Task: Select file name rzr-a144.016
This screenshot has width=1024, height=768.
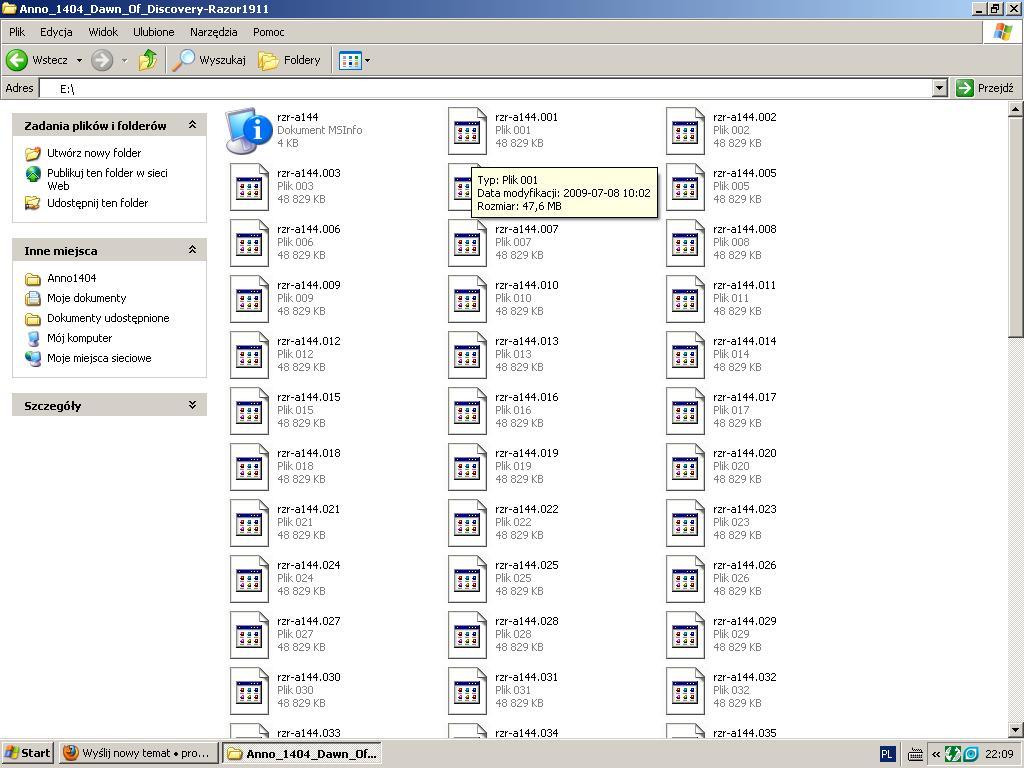Action: click(x=526, y=398)
